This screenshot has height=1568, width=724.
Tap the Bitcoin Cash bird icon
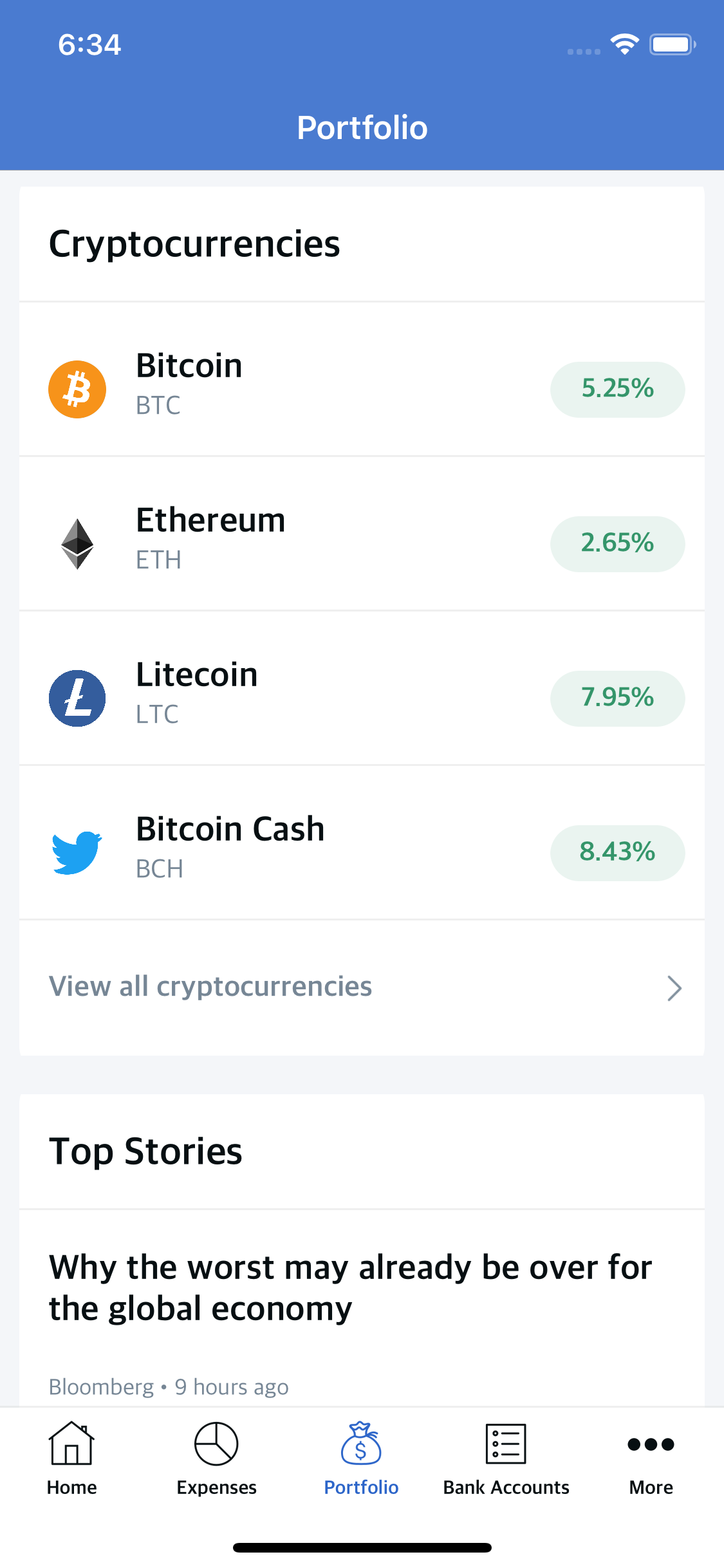pos(77,852)
